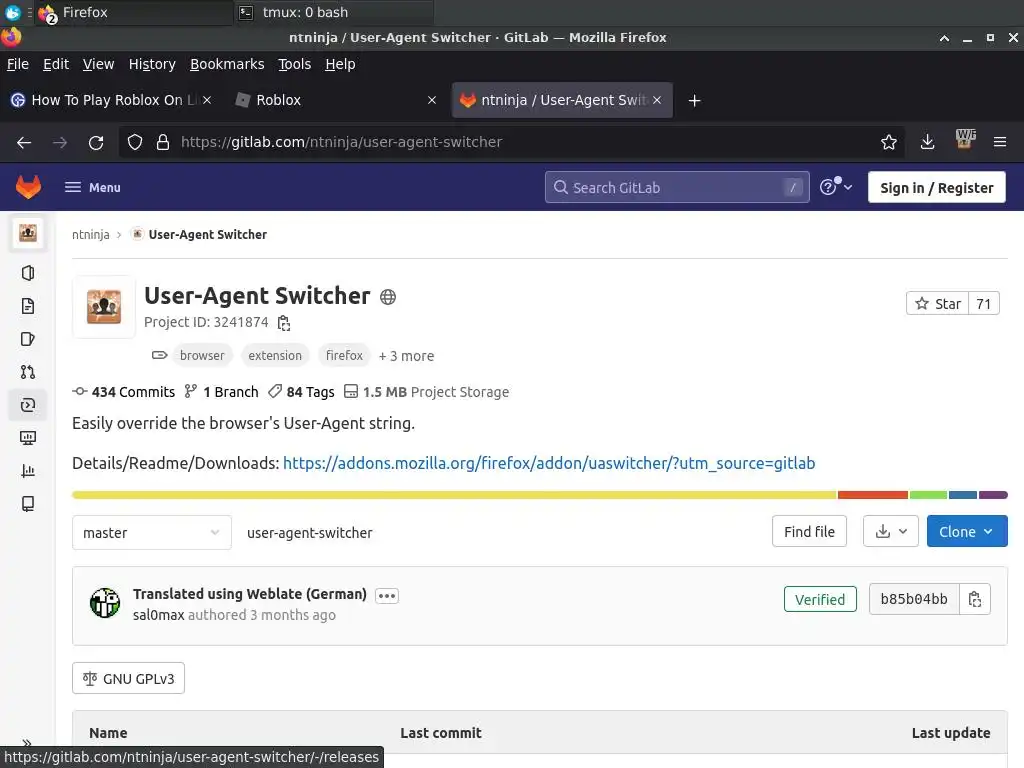Open Monitor sidebar icon

(x=27, y=438)
